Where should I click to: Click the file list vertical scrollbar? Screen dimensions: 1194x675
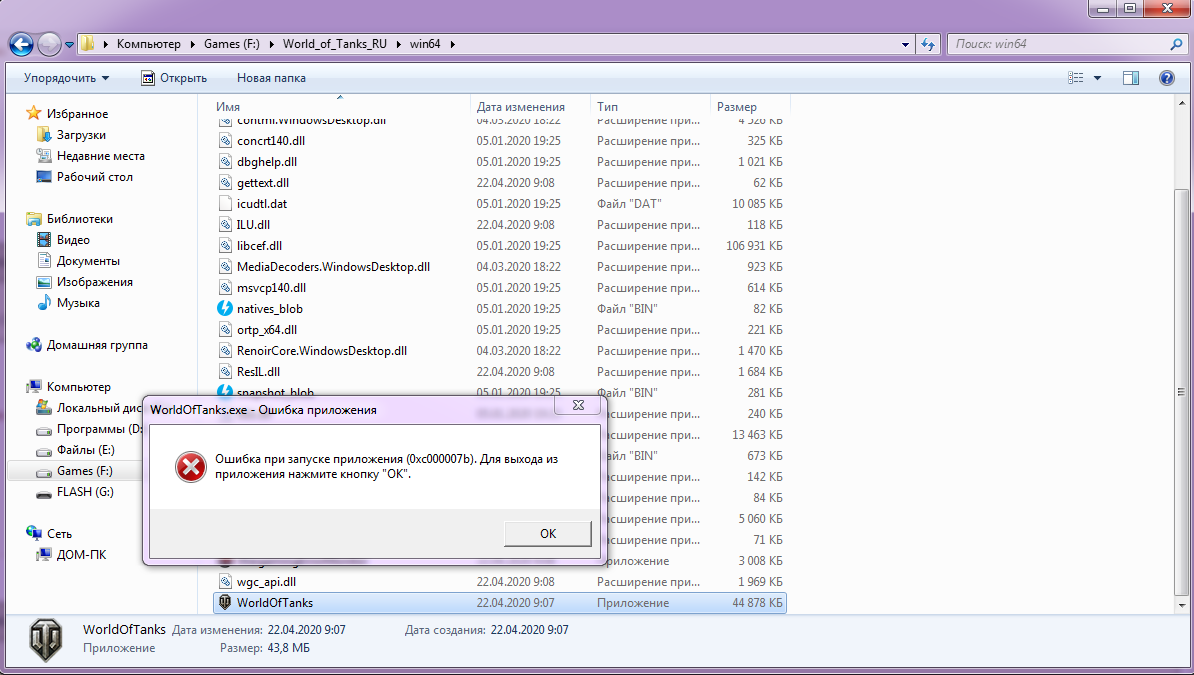click(x=1182, y=392)
